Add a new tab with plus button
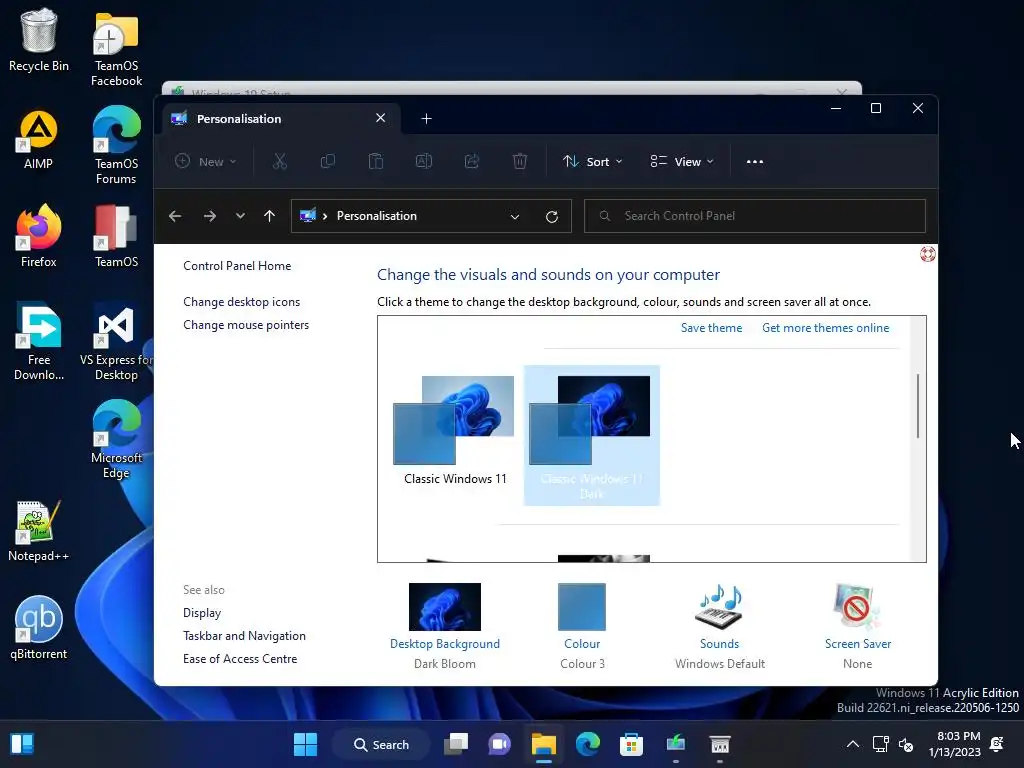Screen dimensions: 1024x768 point(426,118)
